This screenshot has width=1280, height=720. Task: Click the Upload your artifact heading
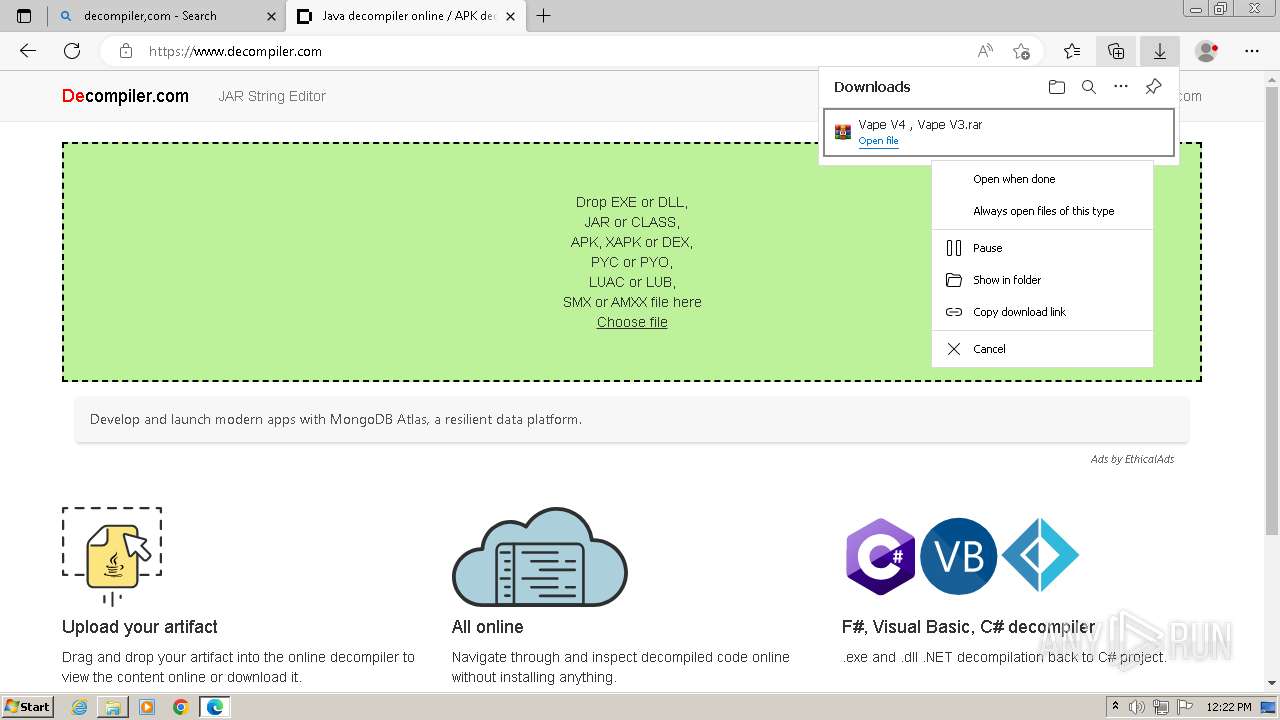pos(140,627)
